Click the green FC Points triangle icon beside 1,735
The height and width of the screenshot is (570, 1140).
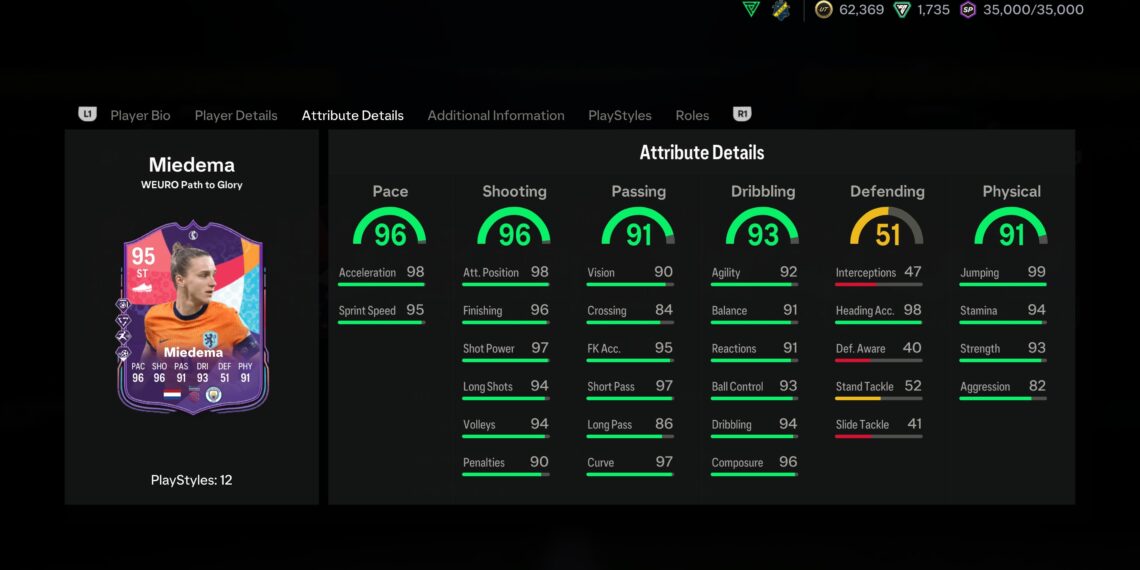pyautogui.click(x=902, y=10)
